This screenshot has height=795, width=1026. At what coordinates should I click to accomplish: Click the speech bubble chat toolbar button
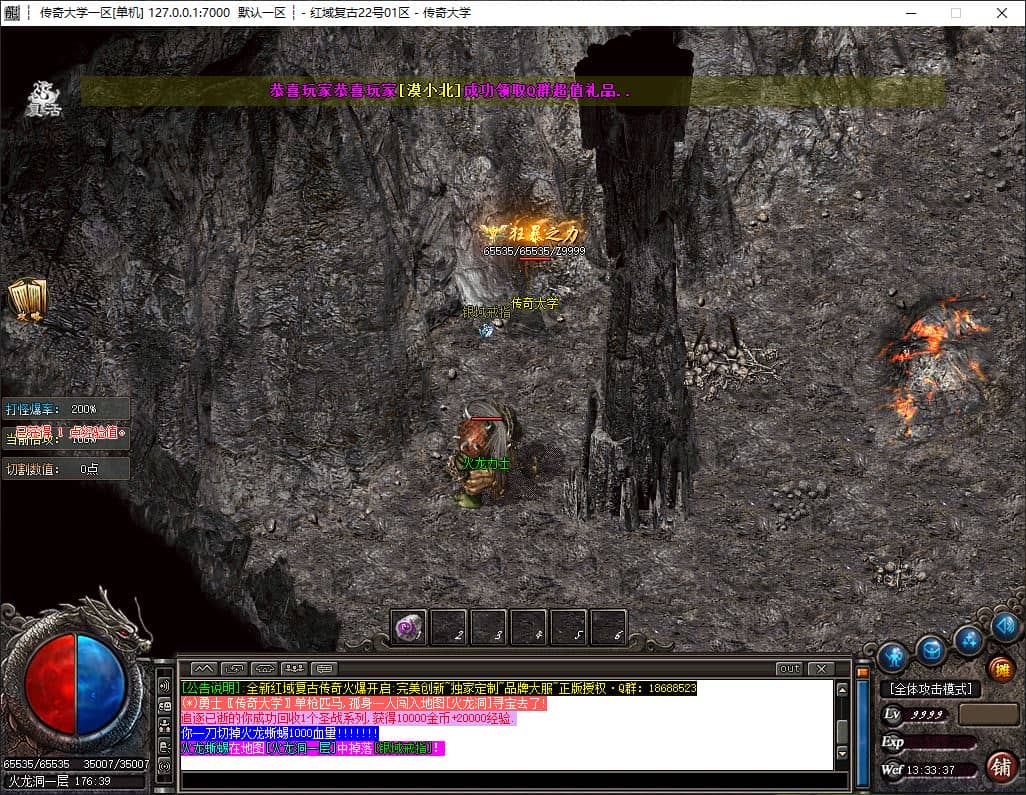coord(324,668)
